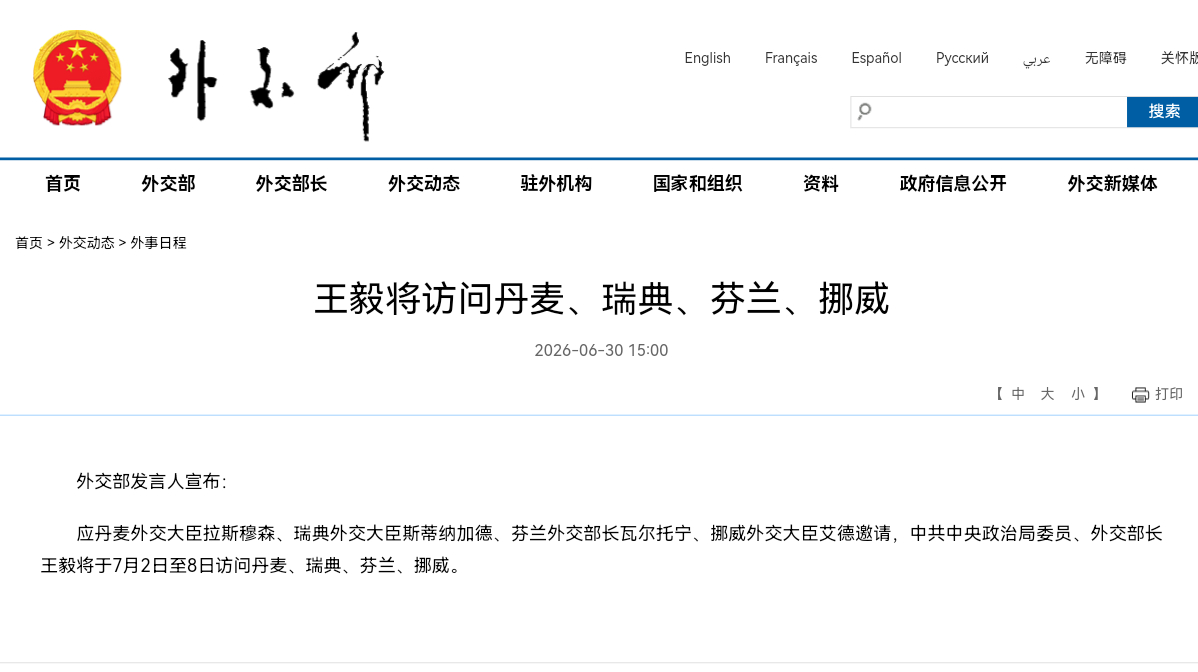Open 资料 navigation menu
The image size is (1198, 672).
(821, 183)
